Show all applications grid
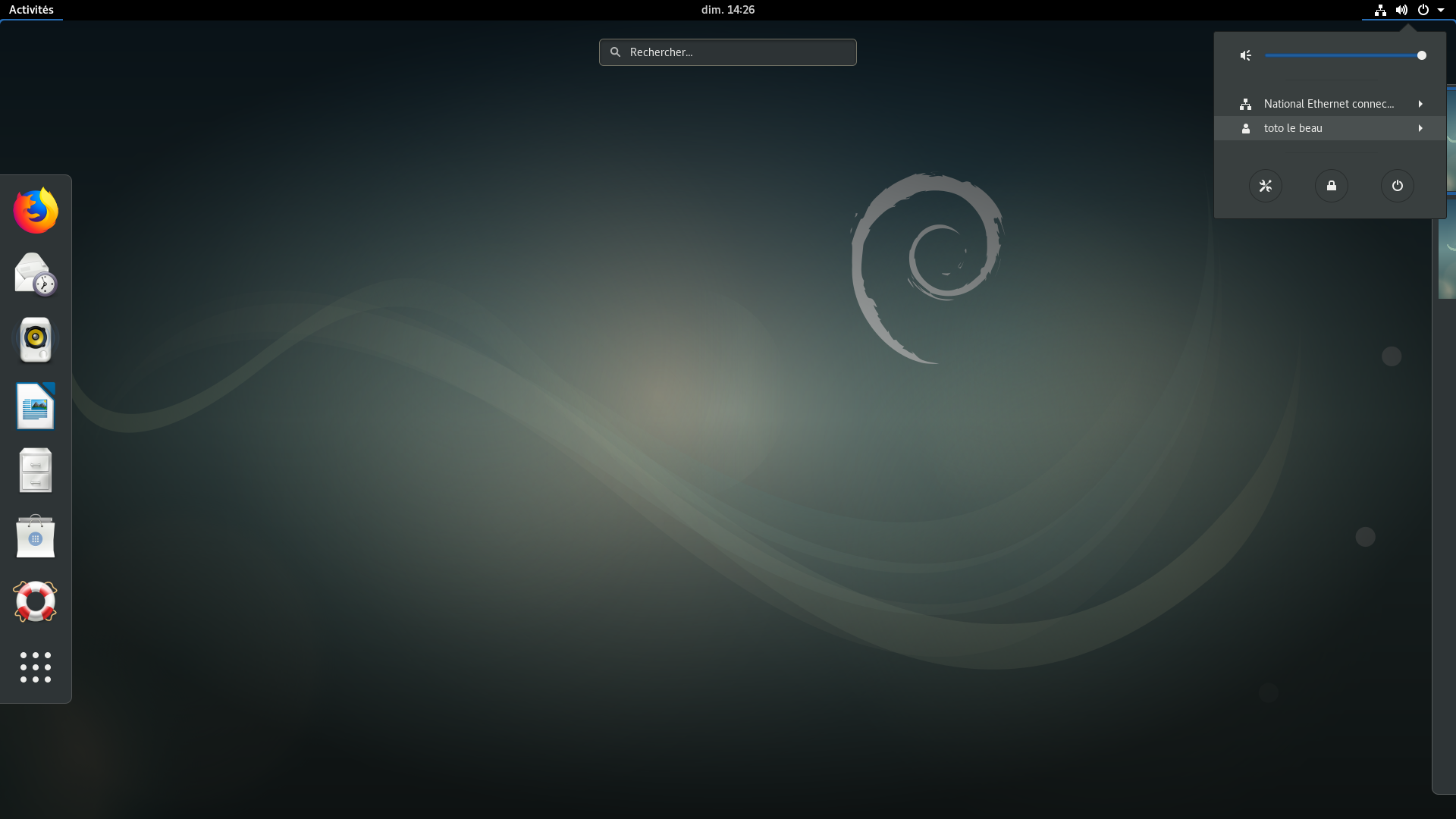Viewport: 1456px width, 819px height. click(x=36, y=667)
